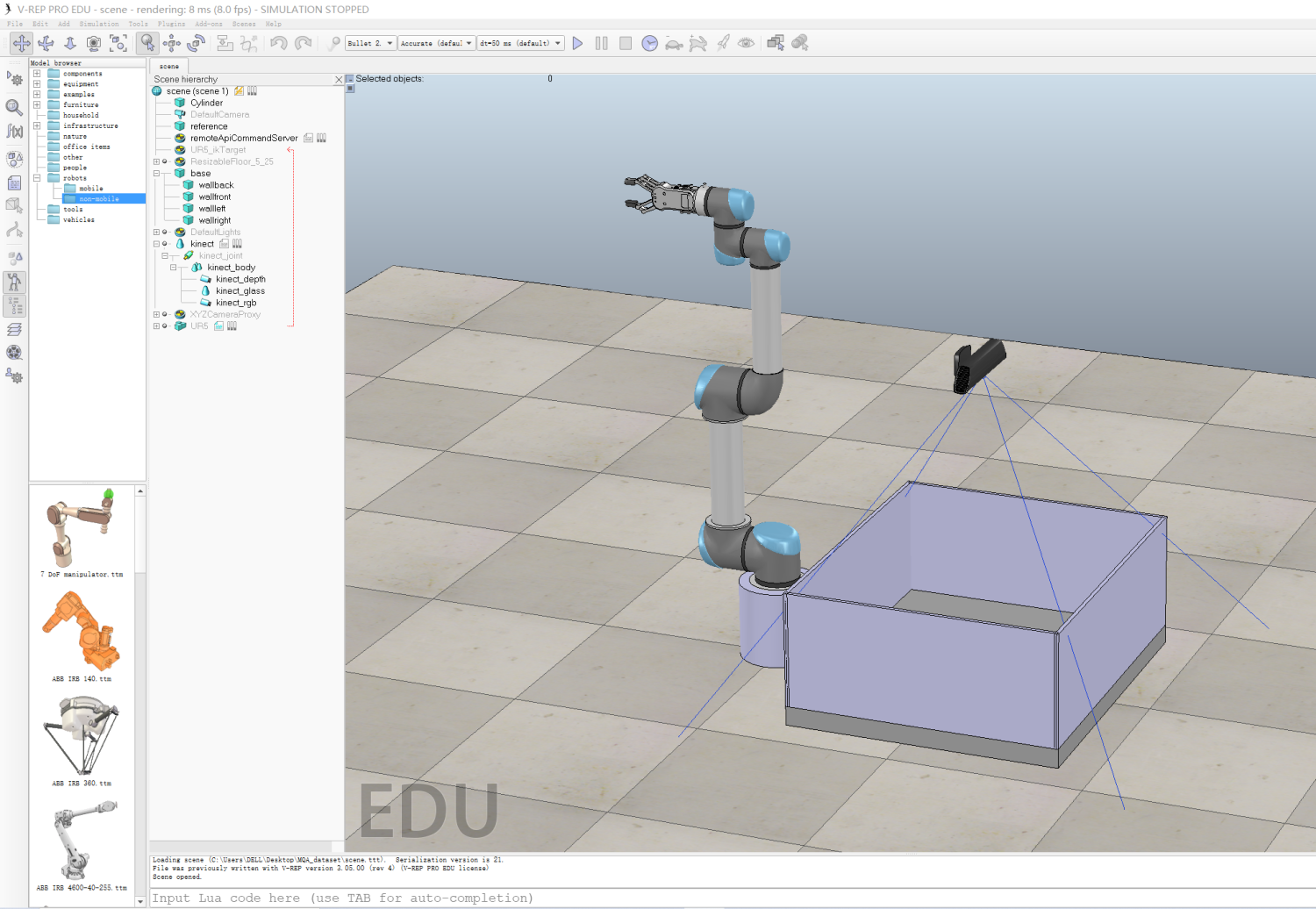Screen dimensions: 1316x909
Task: Open the Scenes menu
Action: (x=244, y=25)
